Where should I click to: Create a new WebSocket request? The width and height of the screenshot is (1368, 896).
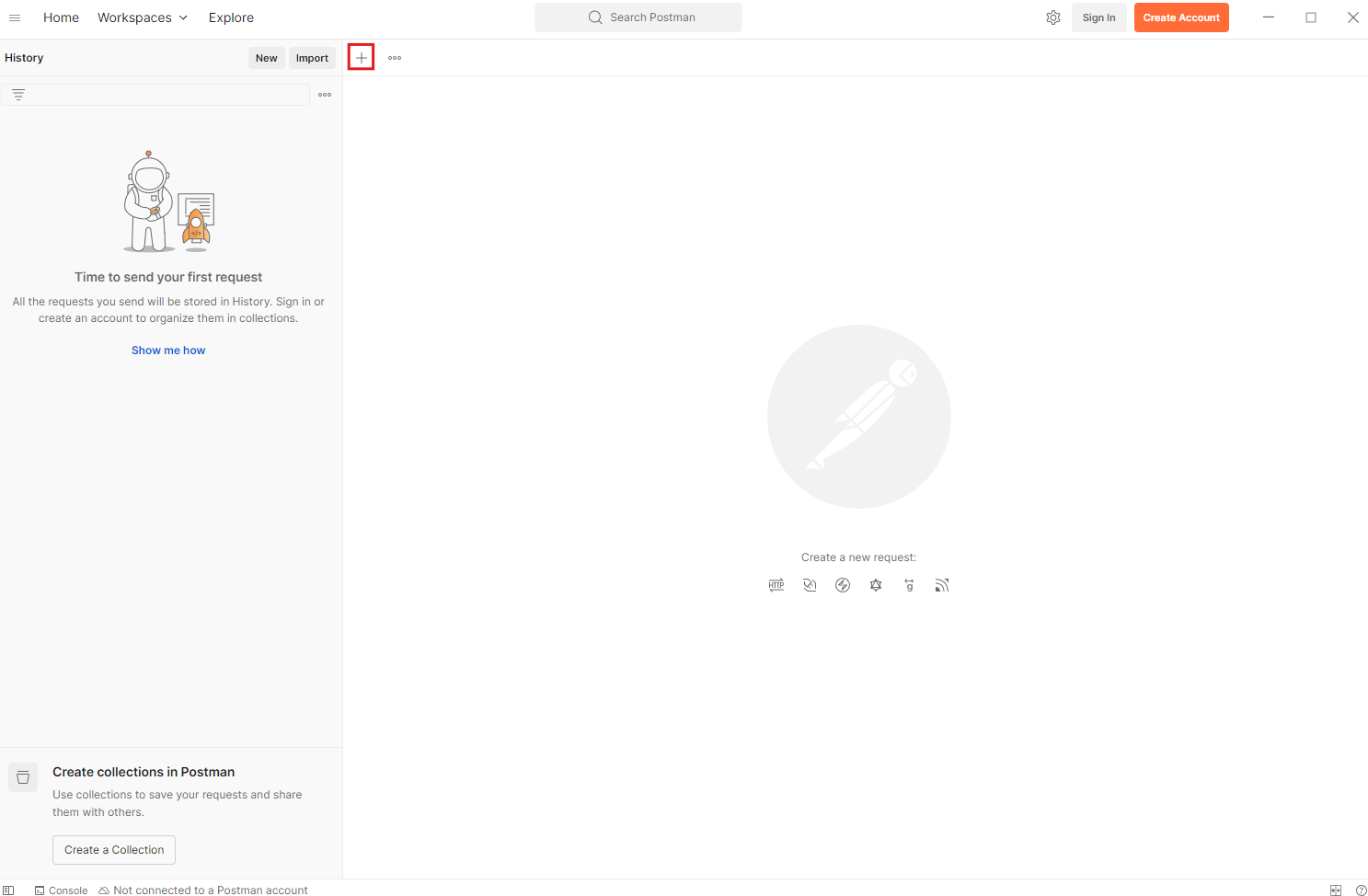coord(810,585)
